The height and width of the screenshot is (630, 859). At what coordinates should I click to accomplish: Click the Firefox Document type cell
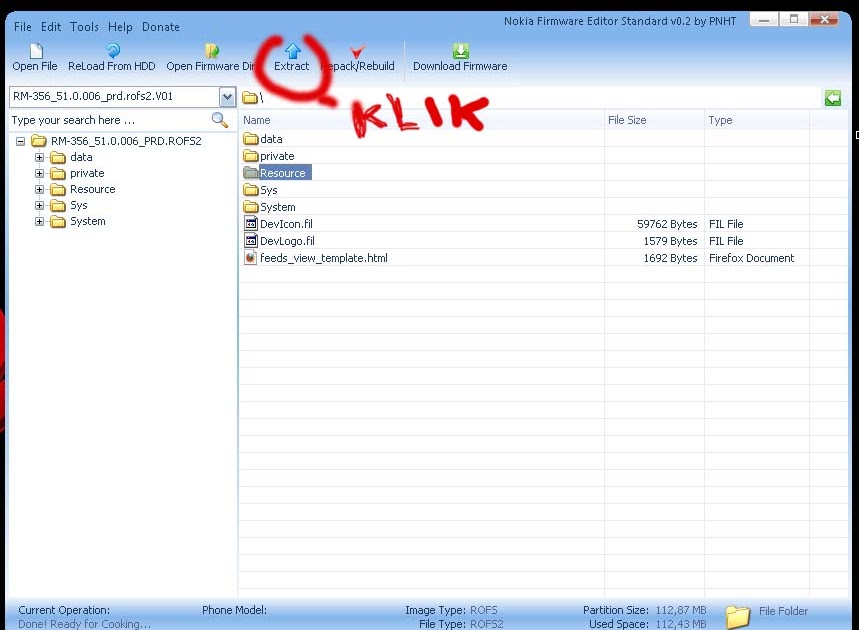[x=751, y=257]
